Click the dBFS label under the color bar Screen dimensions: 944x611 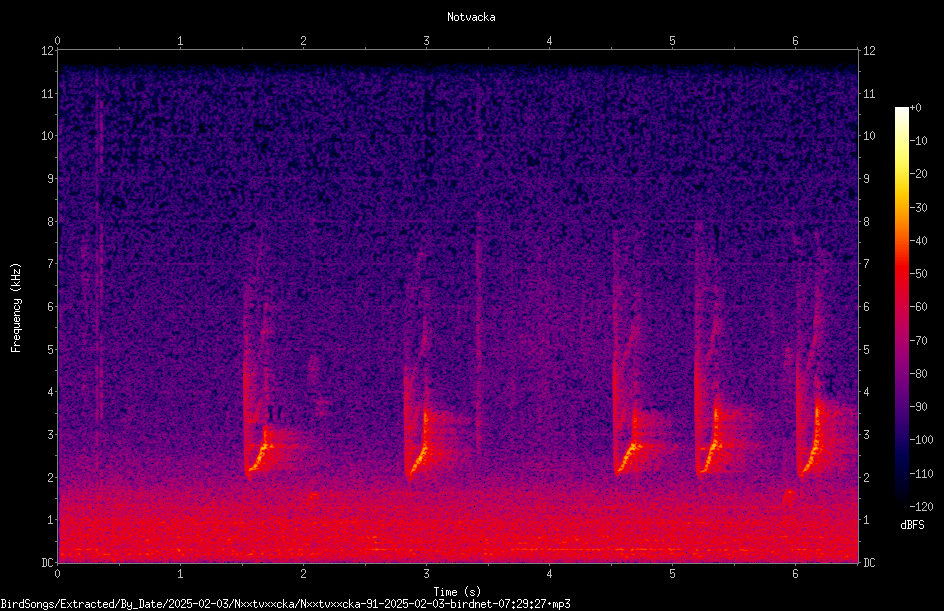pyautogui.click(x=912, y=525)
